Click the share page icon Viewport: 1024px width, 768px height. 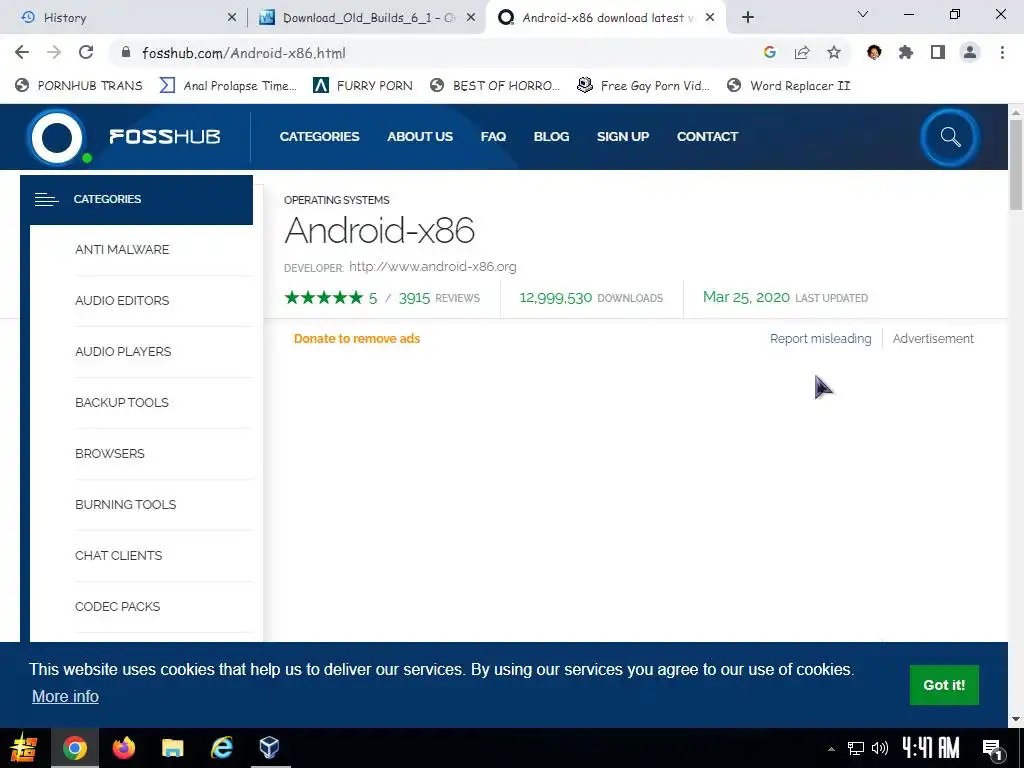[802, 53]
